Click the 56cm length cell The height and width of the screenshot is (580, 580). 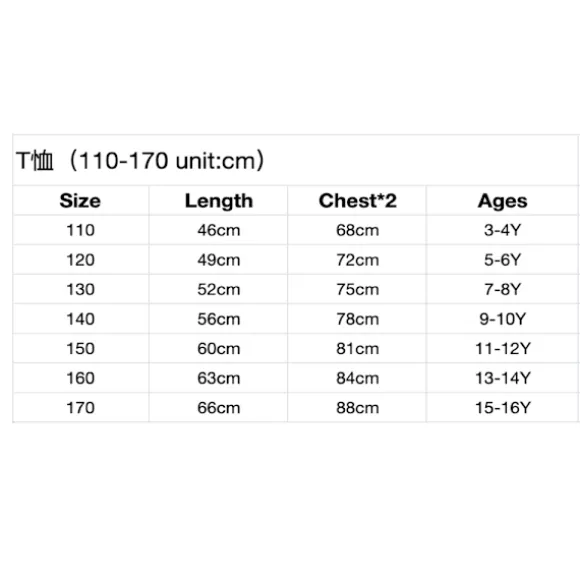[218, 319]
